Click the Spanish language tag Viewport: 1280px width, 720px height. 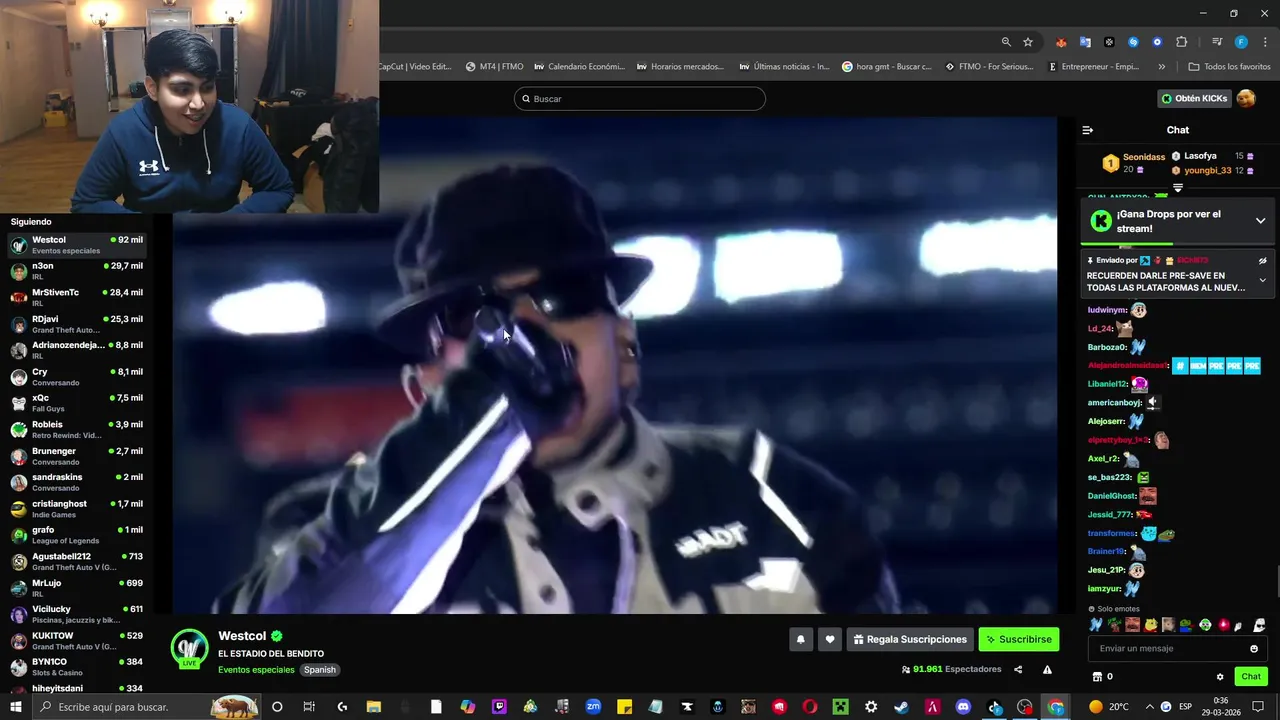[320, 670]
